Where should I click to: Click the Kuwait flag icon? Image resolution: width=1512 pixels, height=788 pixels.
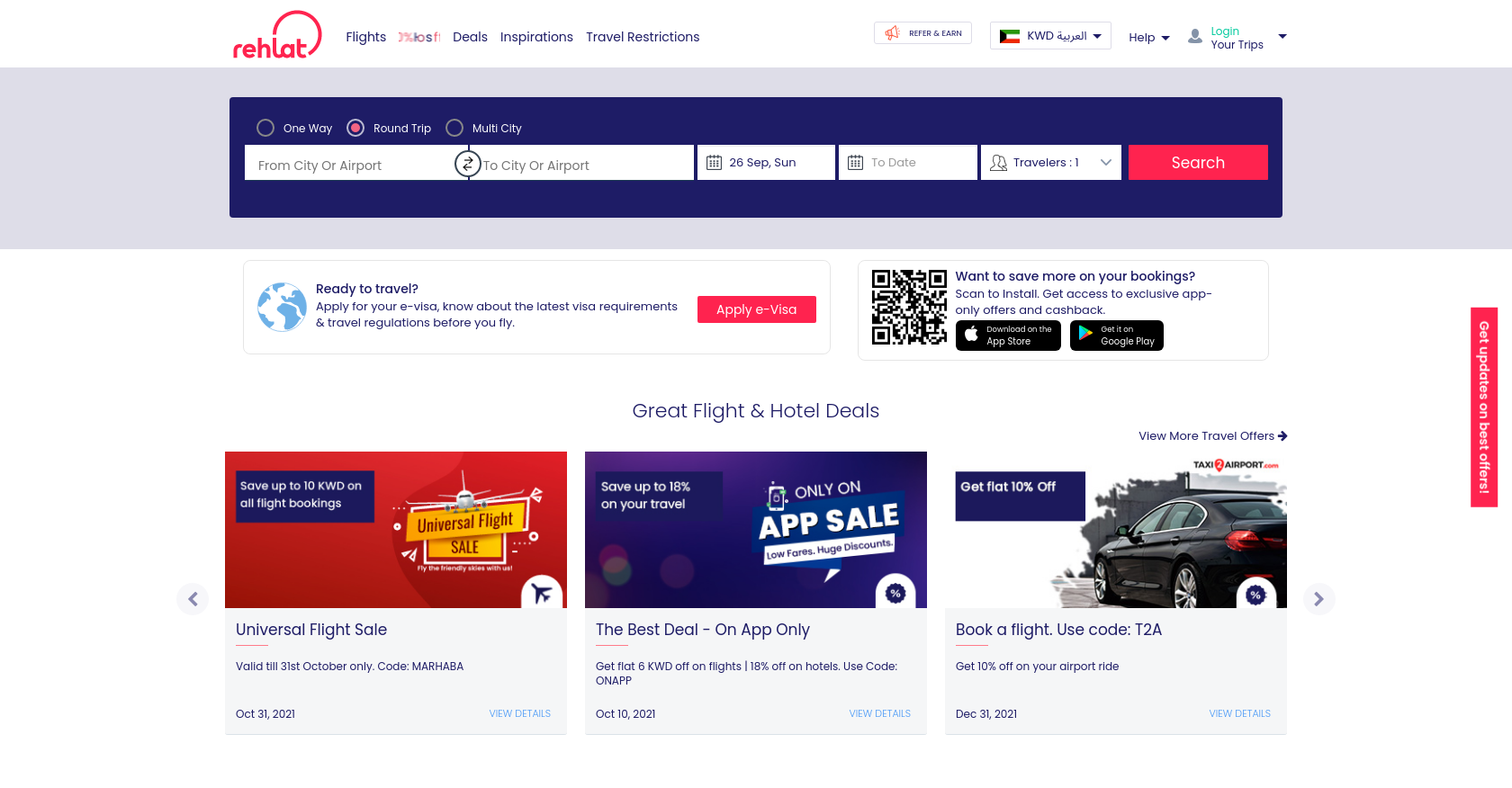pyautogui.click(x=1010, y=36)
